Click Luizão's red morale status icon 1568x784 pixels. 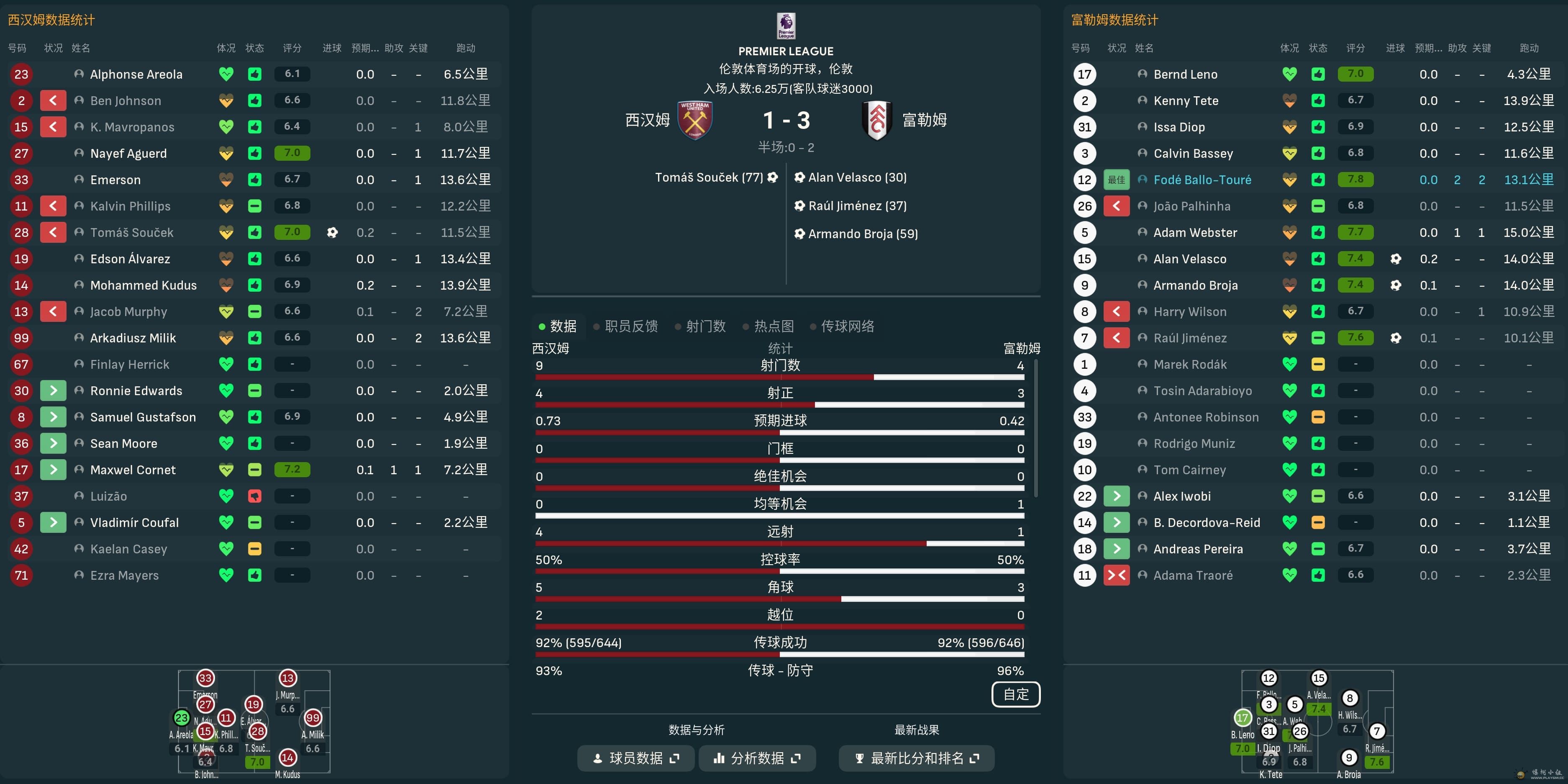pyautogui.click(x=254, y=496)
